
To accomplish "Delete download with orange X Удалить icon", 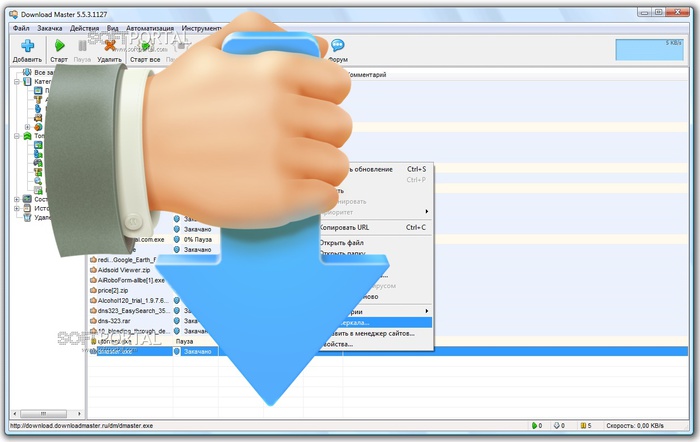I will click(x=109, y=46).
